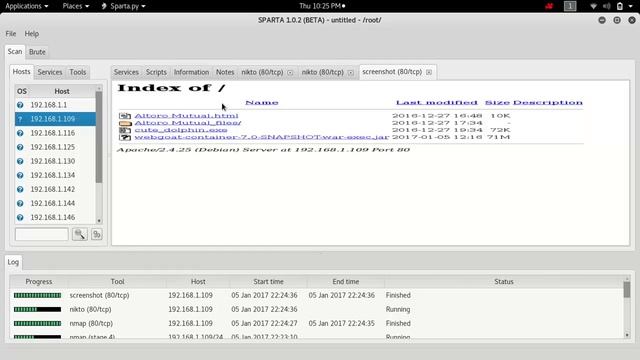The image size is (640, 360).
Task: Open the Information tab
Action: point(191,72)
